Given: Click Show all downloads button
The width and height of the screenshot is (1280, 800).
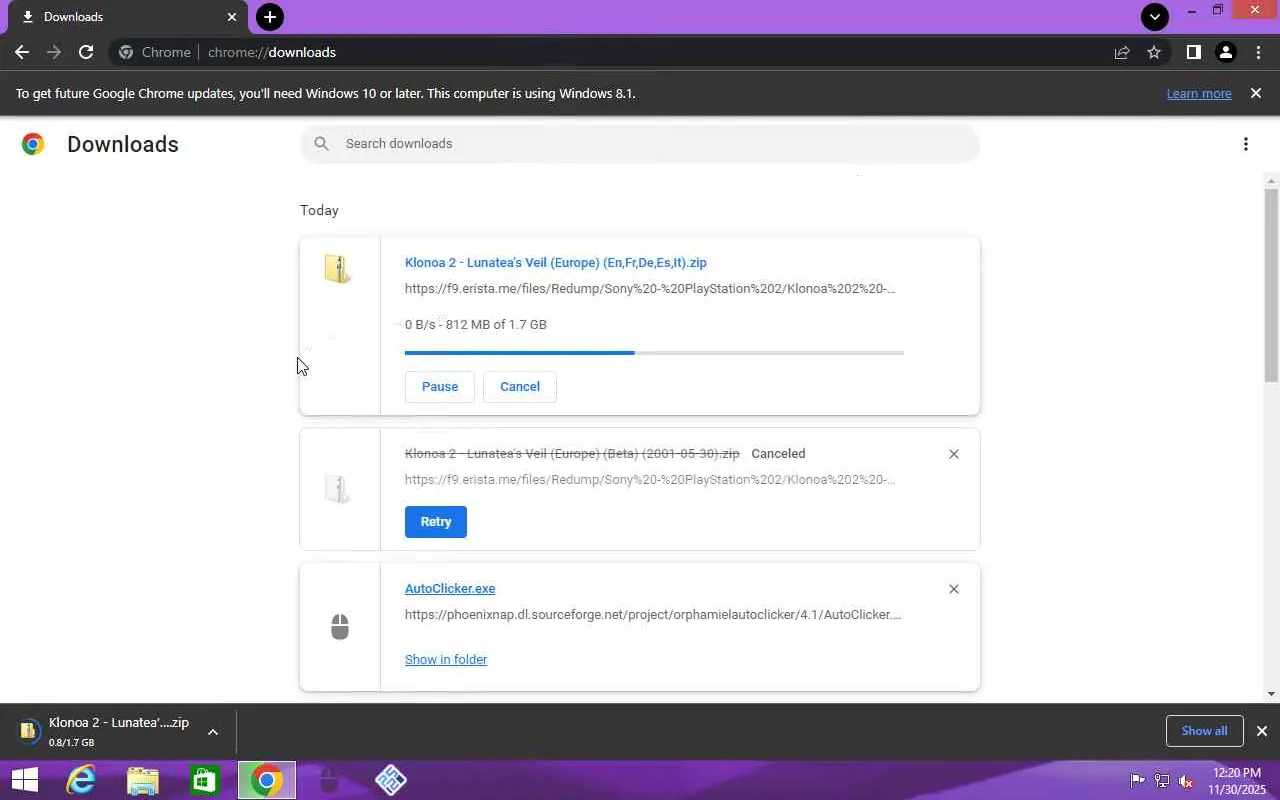Looking at the screenshot, I should [1204, 731].
